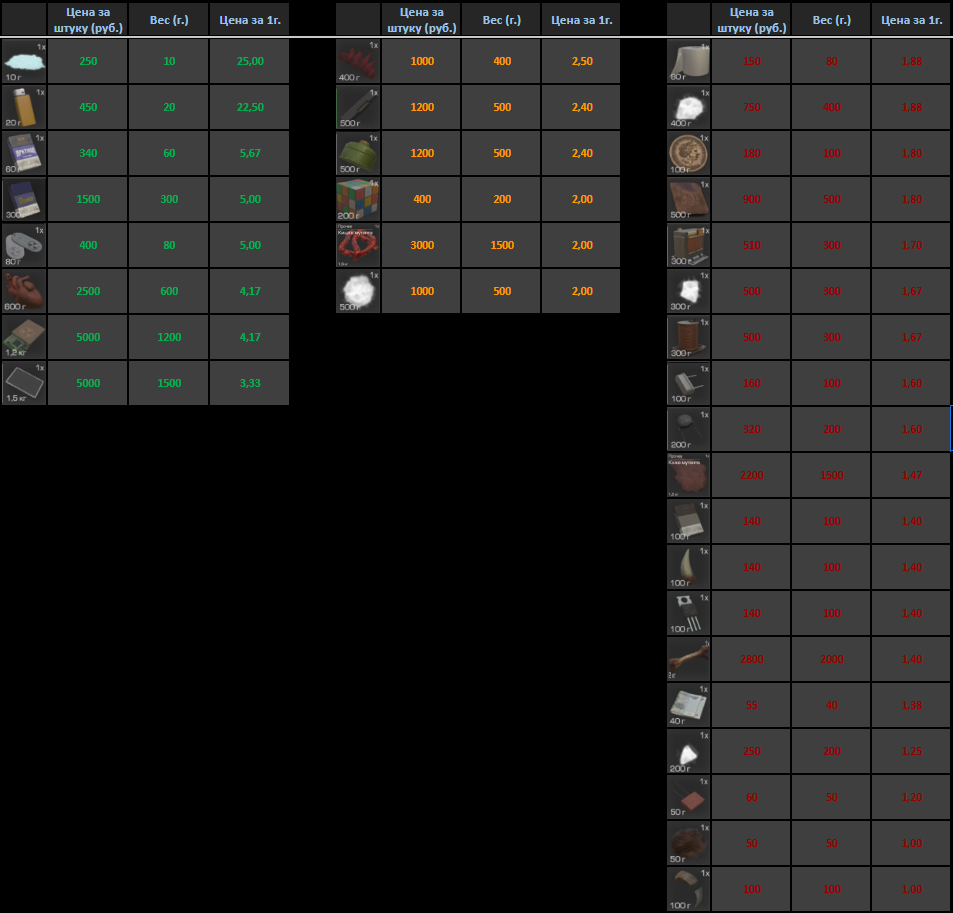Select the transistor item icon
953x913 pixels.
[x=688, y=613]
